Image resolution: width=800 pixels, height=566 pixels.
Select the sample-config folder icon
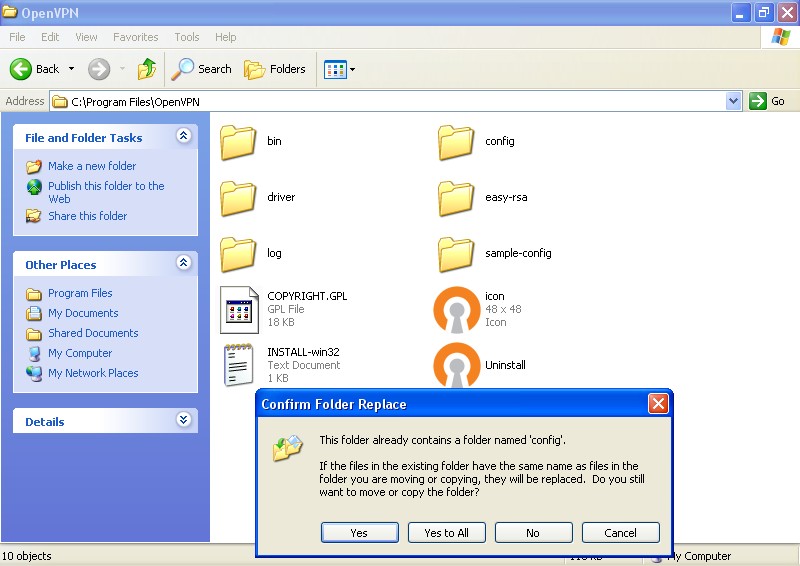coord(456,254)
